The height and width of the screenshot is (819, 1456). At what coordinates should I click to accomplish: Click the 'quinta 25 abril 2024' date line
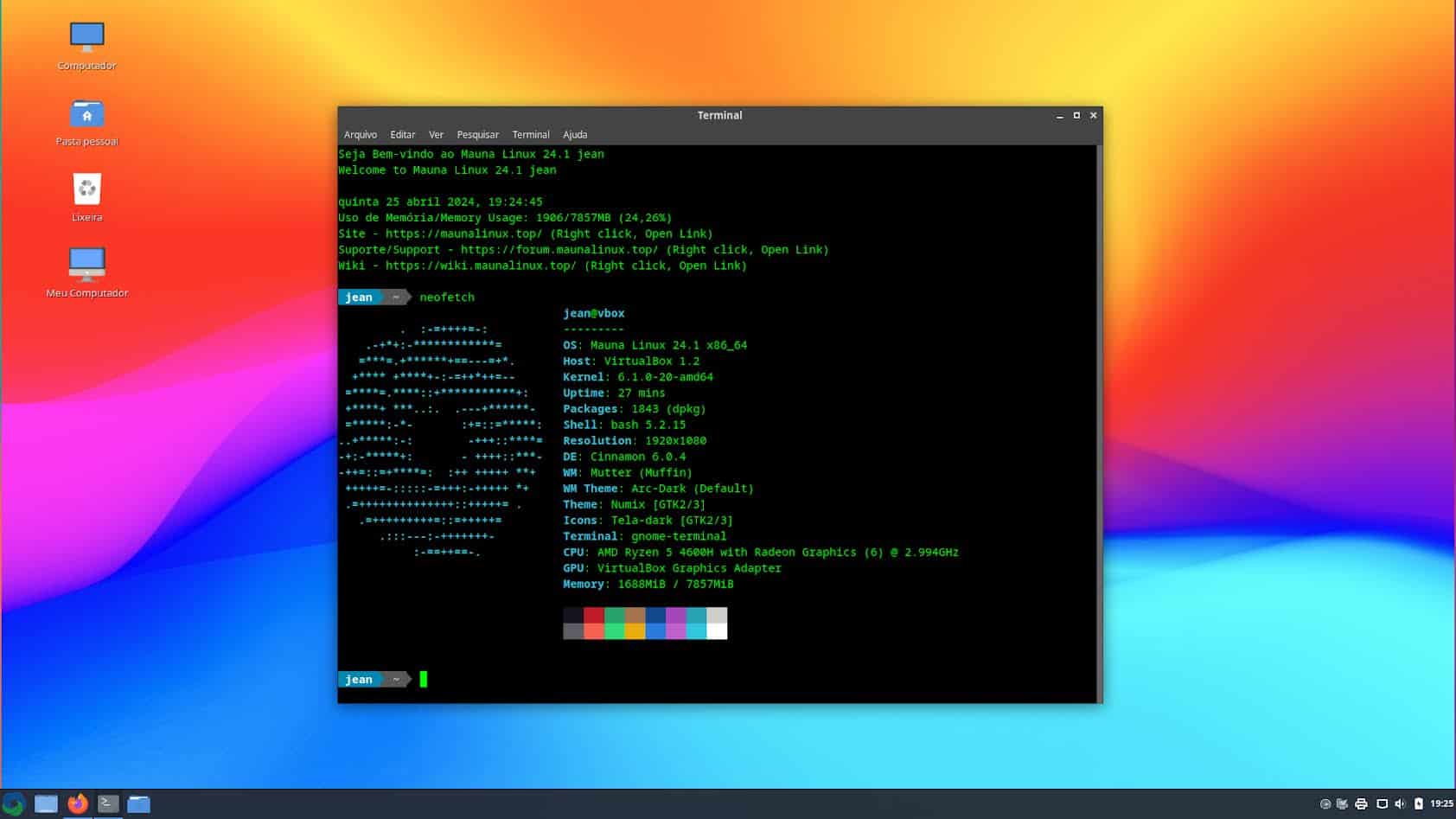[x=440, y=202]
